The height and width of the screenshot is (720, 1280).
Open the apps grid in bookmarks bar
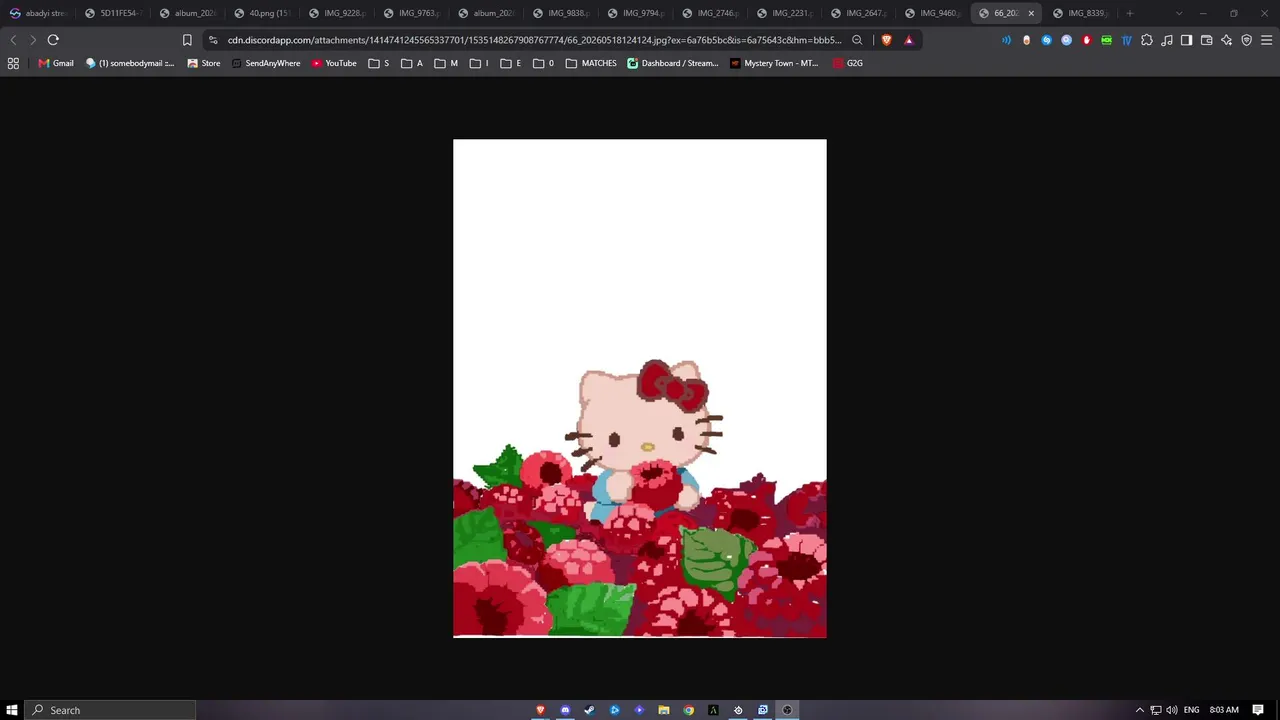[13, 63]
